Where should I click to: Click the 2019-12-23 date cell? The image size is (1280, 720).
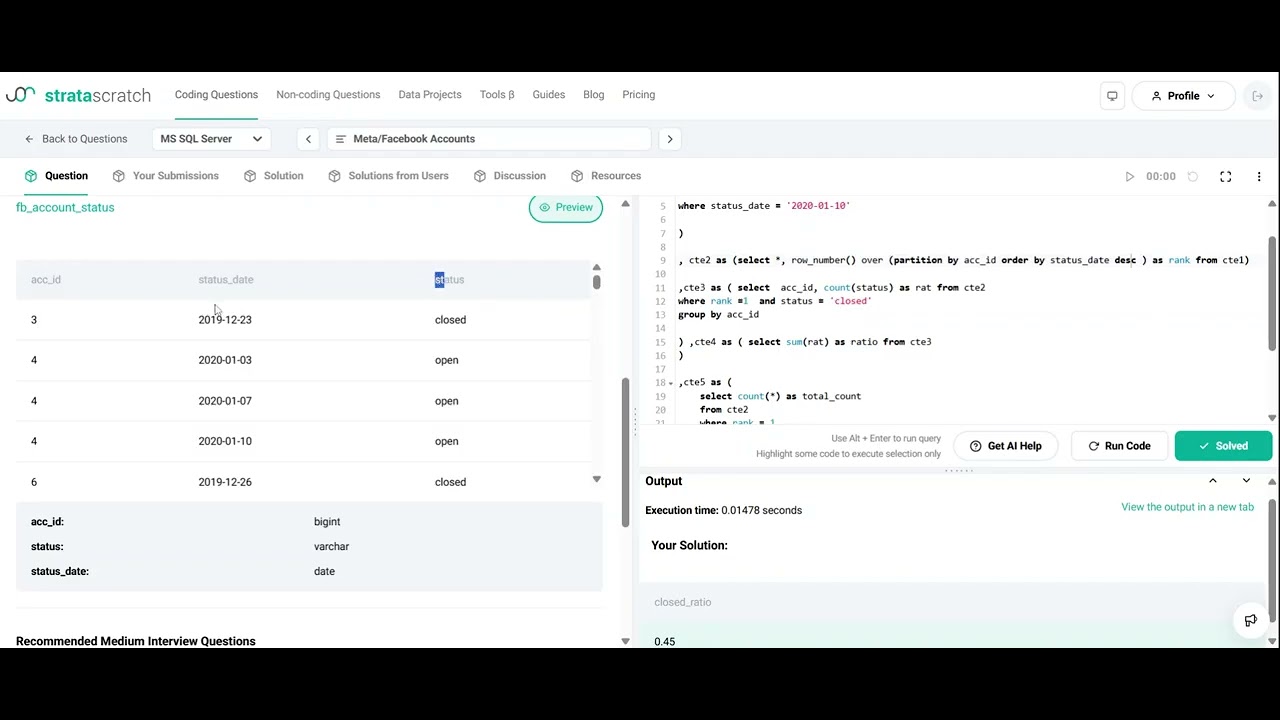tap(225, 320)
